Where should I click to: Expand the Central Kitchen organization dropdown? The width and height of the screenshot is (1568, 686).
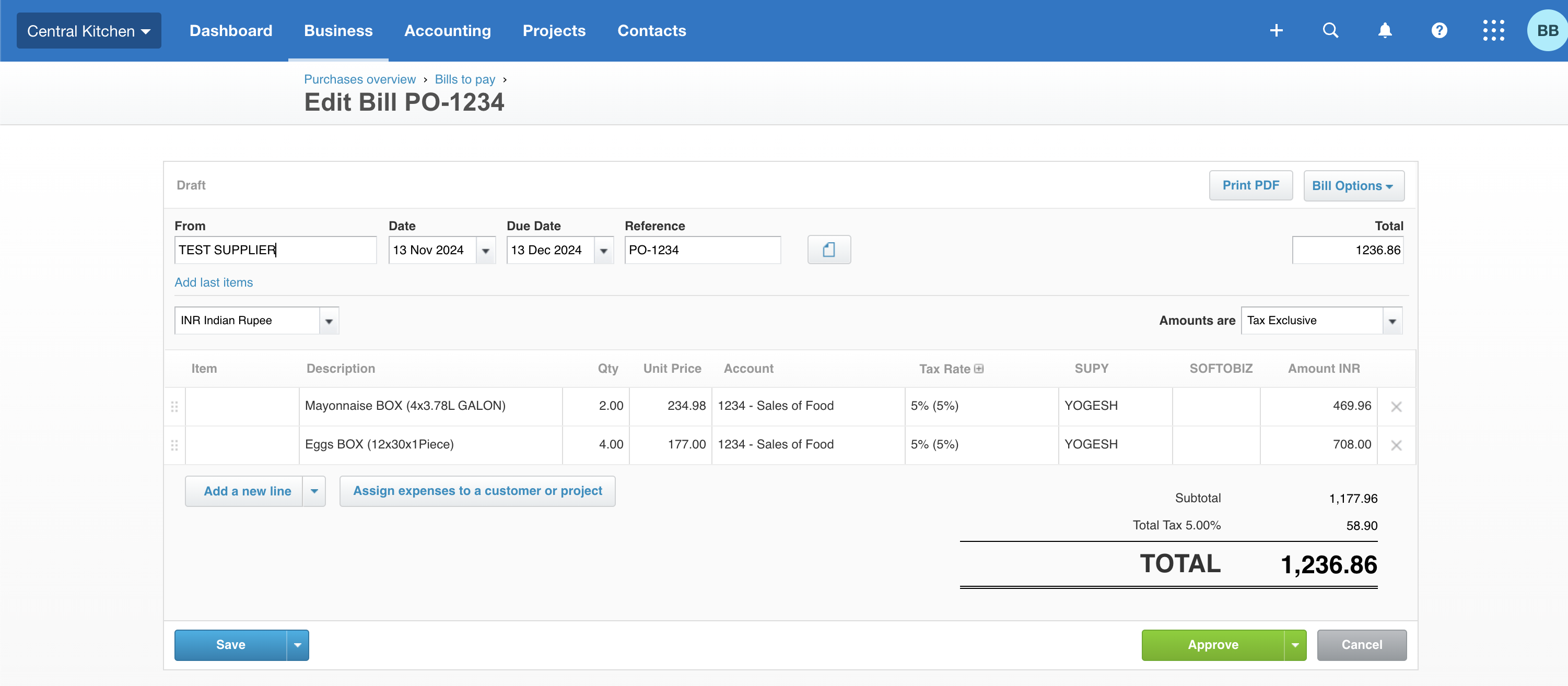(x=89, y=31)
